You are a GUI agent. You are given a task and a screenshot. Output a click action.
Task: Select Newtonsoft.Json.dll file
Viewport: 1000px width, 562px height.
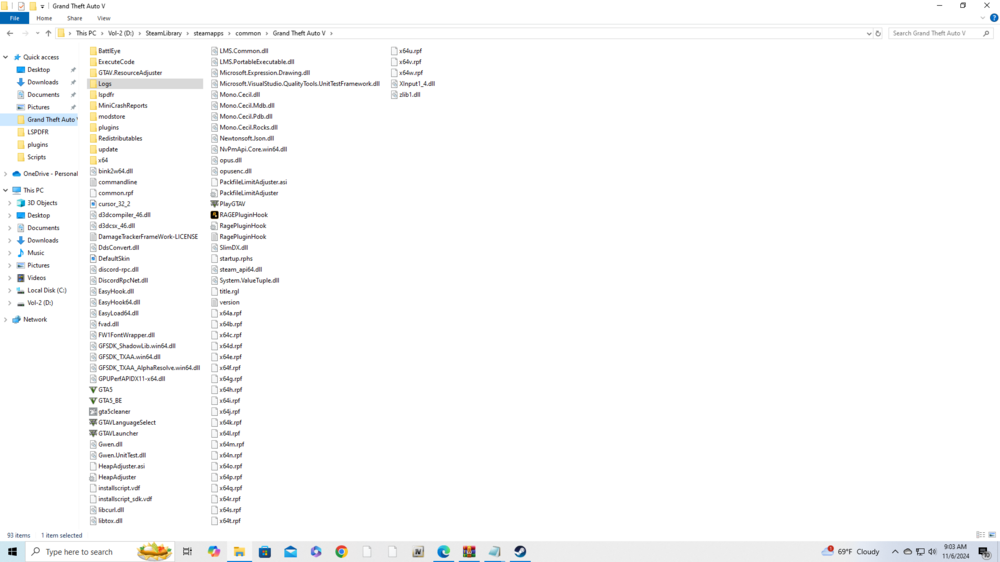point(243,138)
